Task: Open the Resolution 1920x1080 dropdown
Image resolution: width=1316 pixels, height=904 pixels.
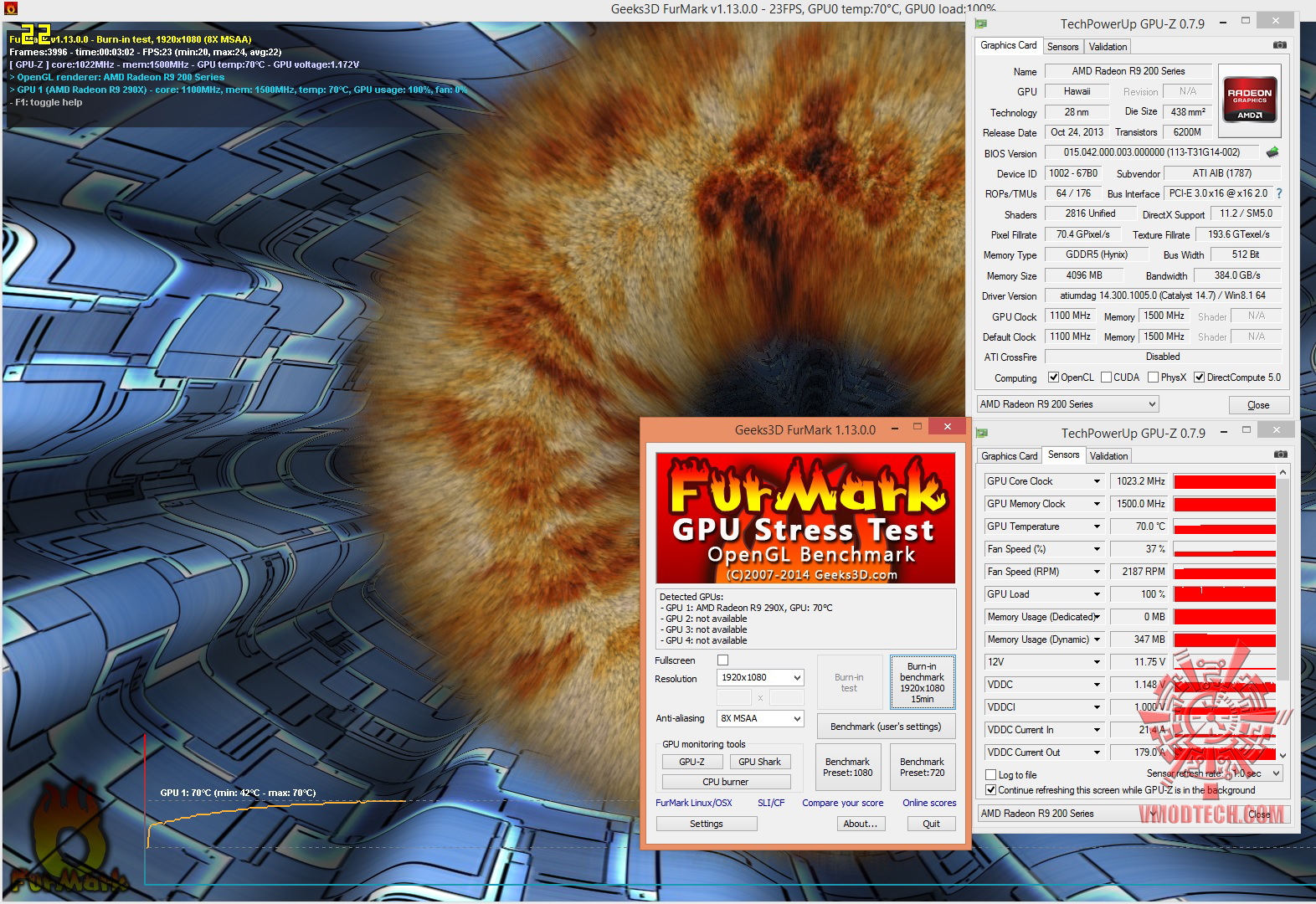Action: click(x=760, y=677)
